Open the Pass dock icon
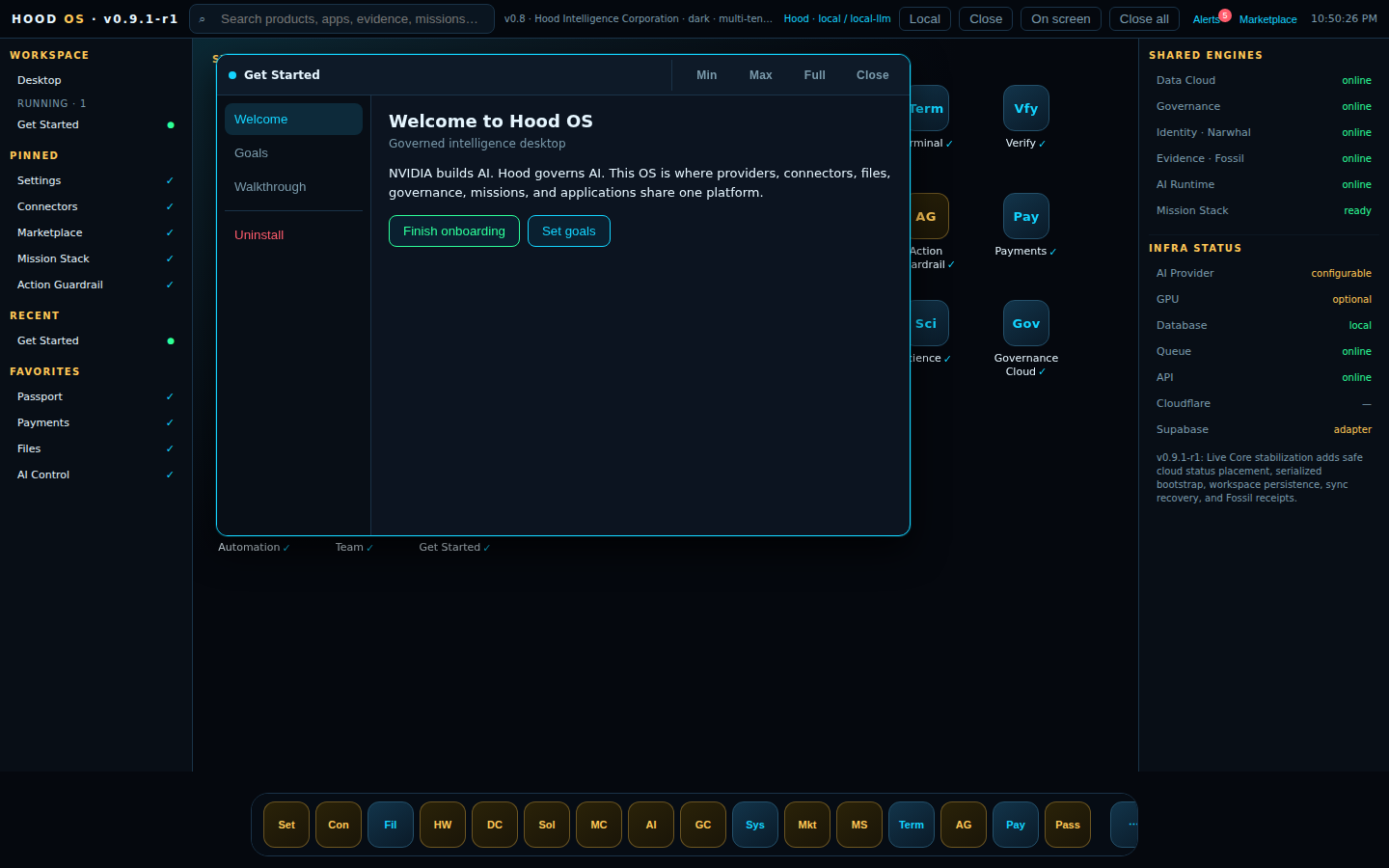Screen dimensions: 1389x868 coord(1068,825)
